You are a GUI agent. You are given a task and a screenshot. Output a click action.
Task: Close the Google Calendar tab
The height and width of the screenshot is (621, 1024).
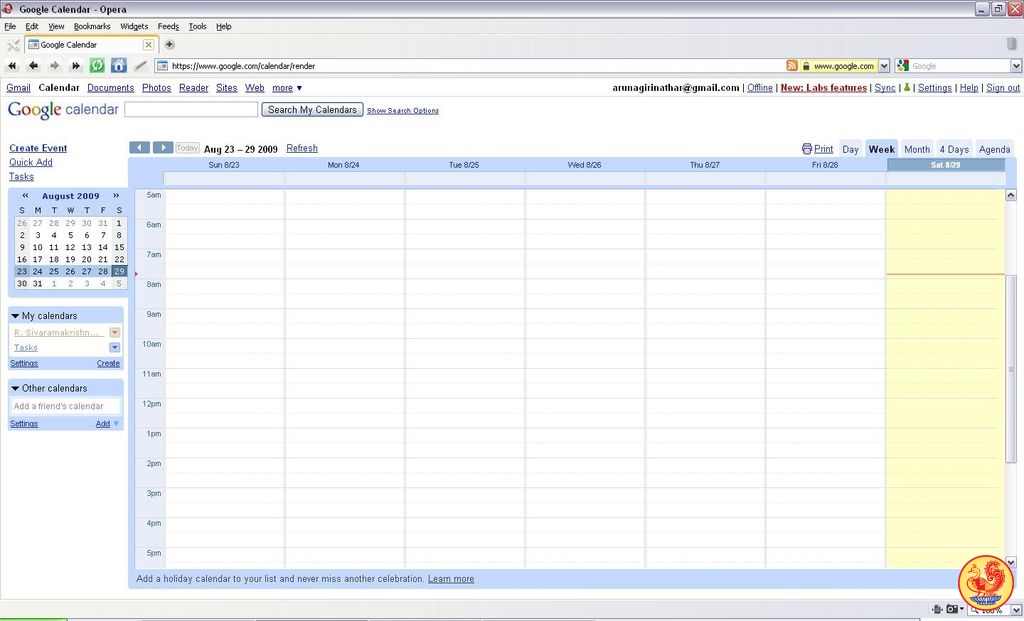point(148,44)
